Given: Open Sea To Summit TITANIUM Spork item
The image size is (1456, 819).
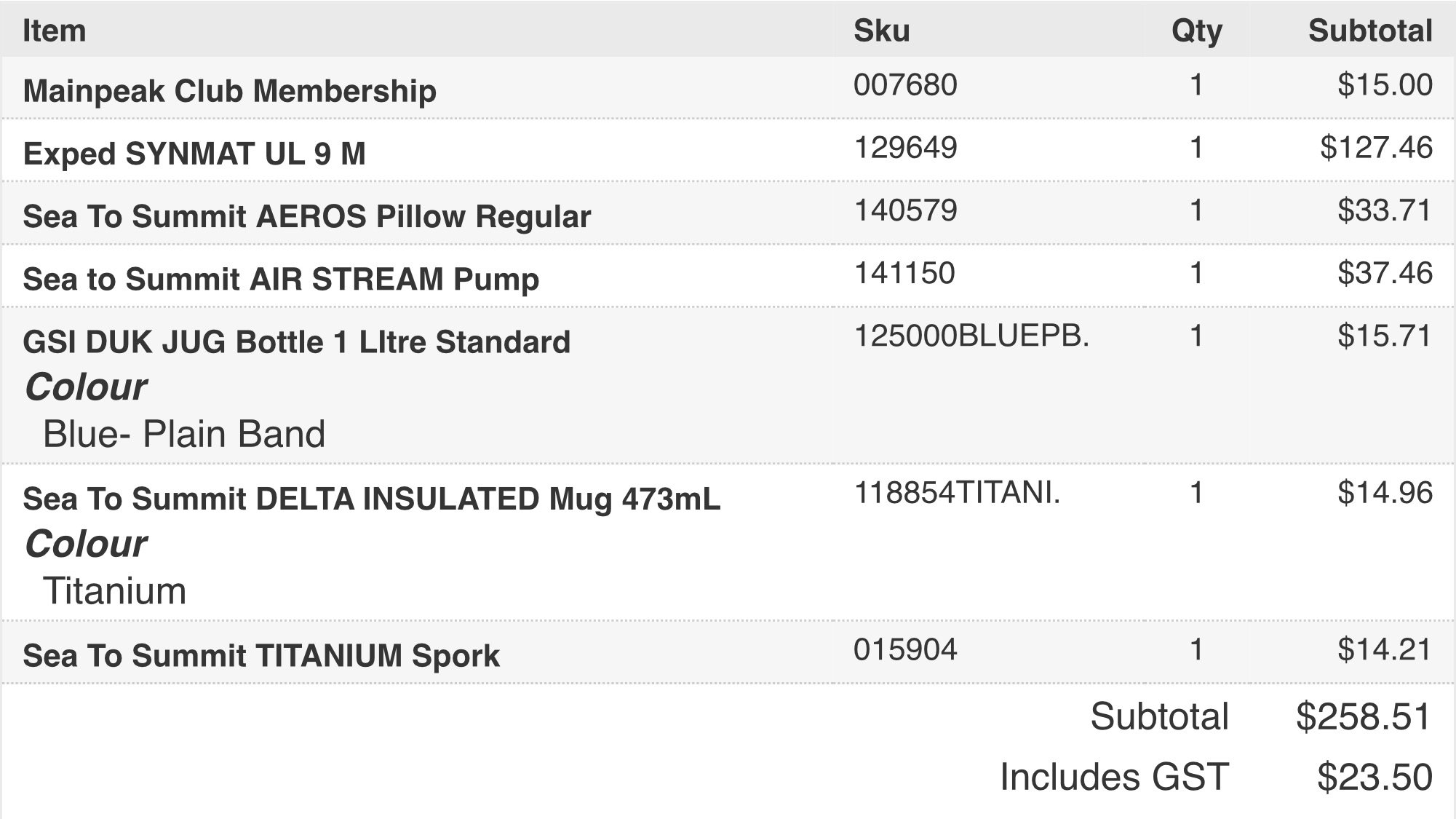Looking at the screenshot, I should click(261, 655).
